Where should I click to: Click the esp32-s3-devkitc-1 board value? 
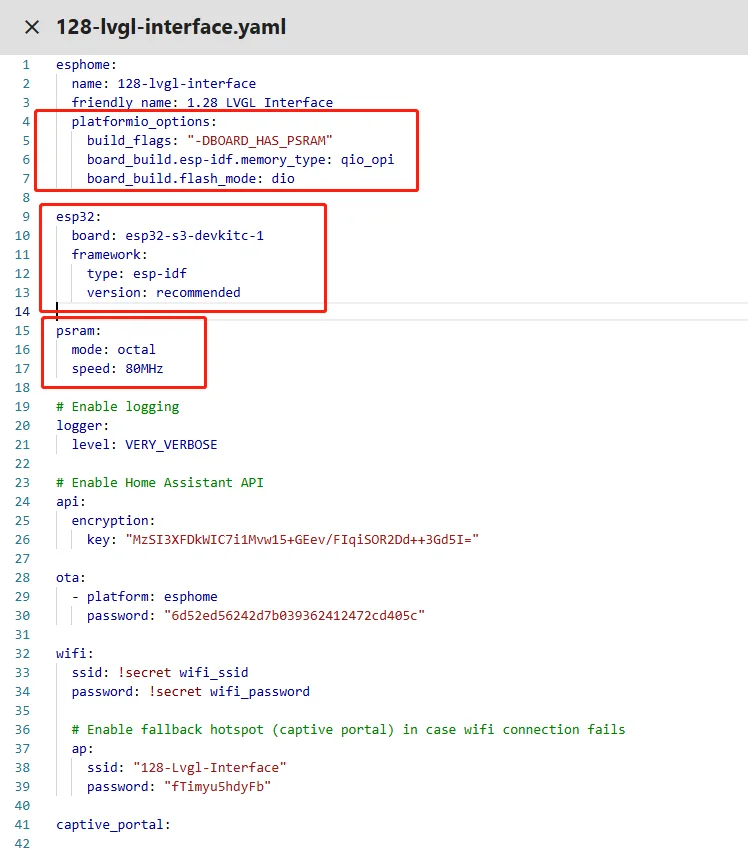pos(194,236)
